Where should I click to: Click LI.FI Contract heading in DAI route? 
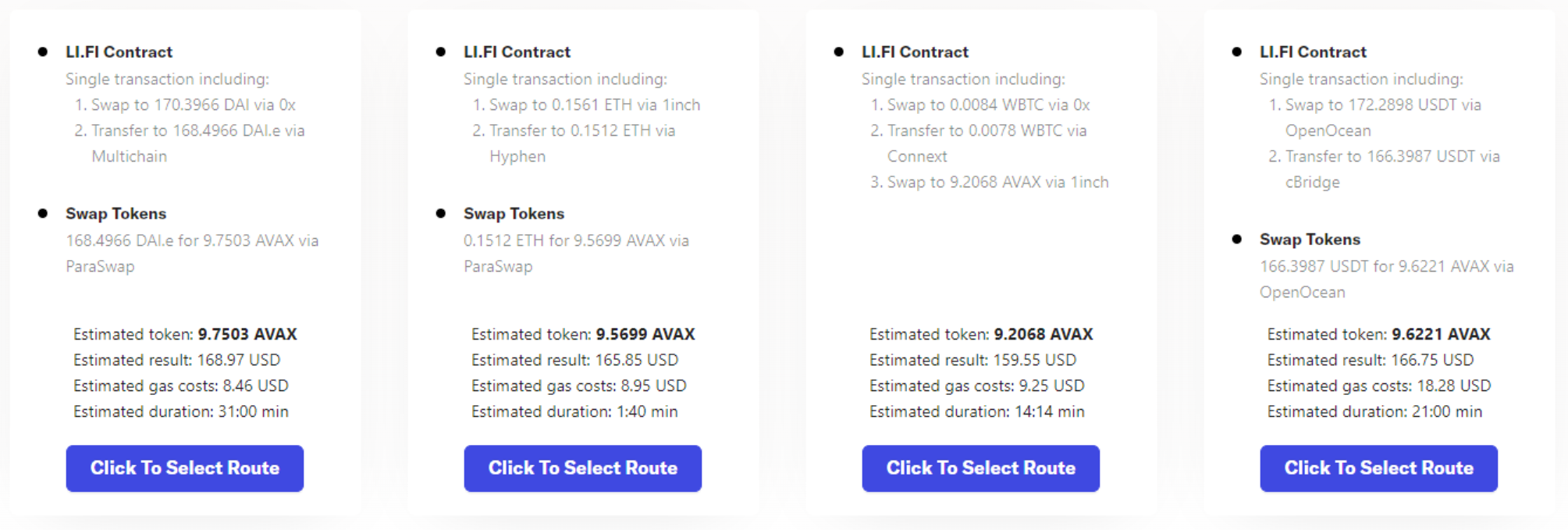(x=119, y=52)
